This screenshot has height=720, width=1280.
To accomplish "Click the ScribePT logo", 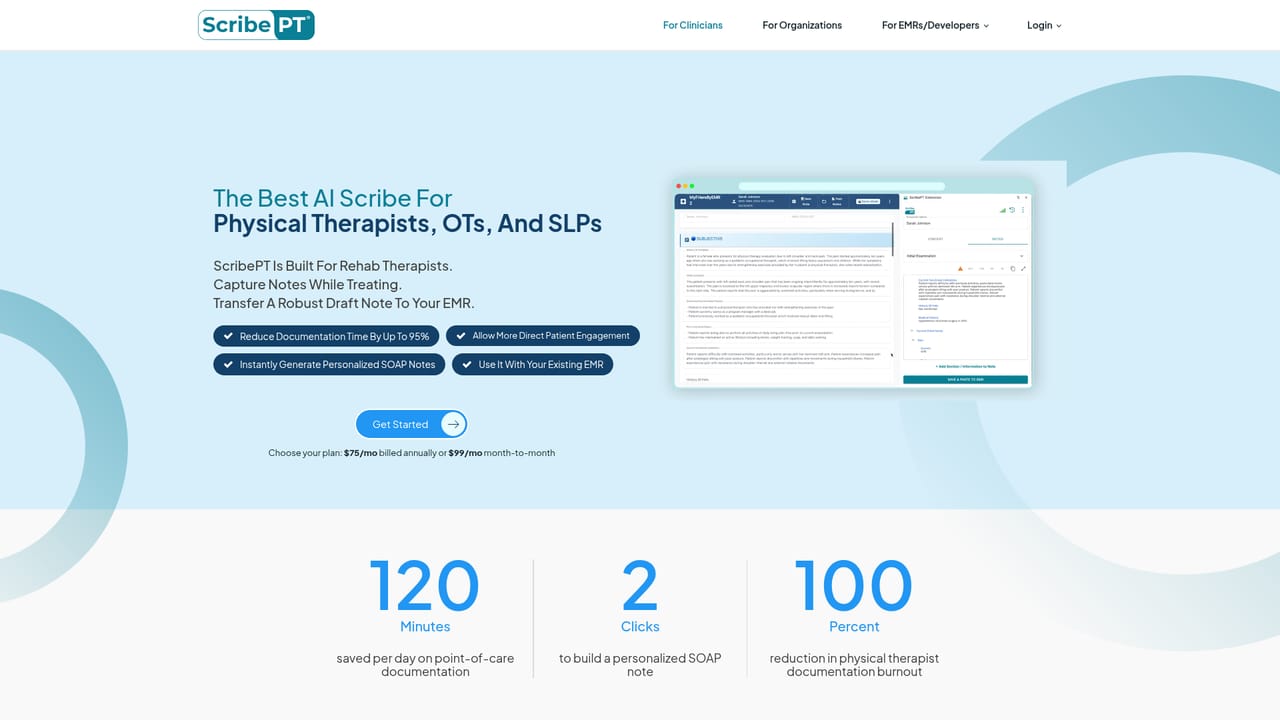I will pos(256,25).
